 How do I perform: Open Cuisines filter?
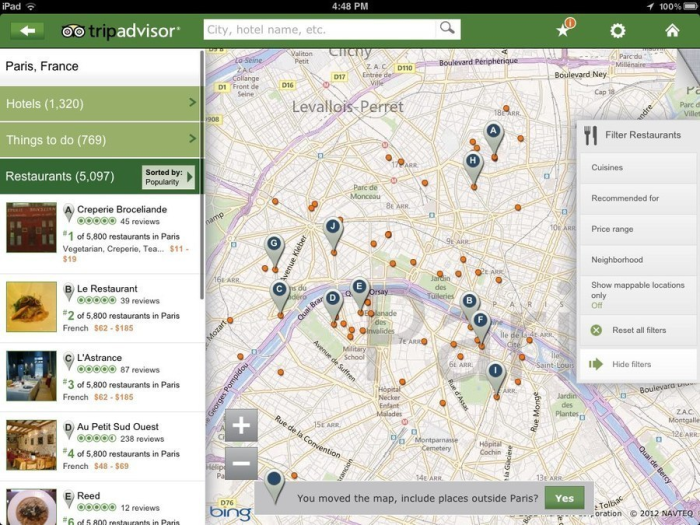pos(638,167)
